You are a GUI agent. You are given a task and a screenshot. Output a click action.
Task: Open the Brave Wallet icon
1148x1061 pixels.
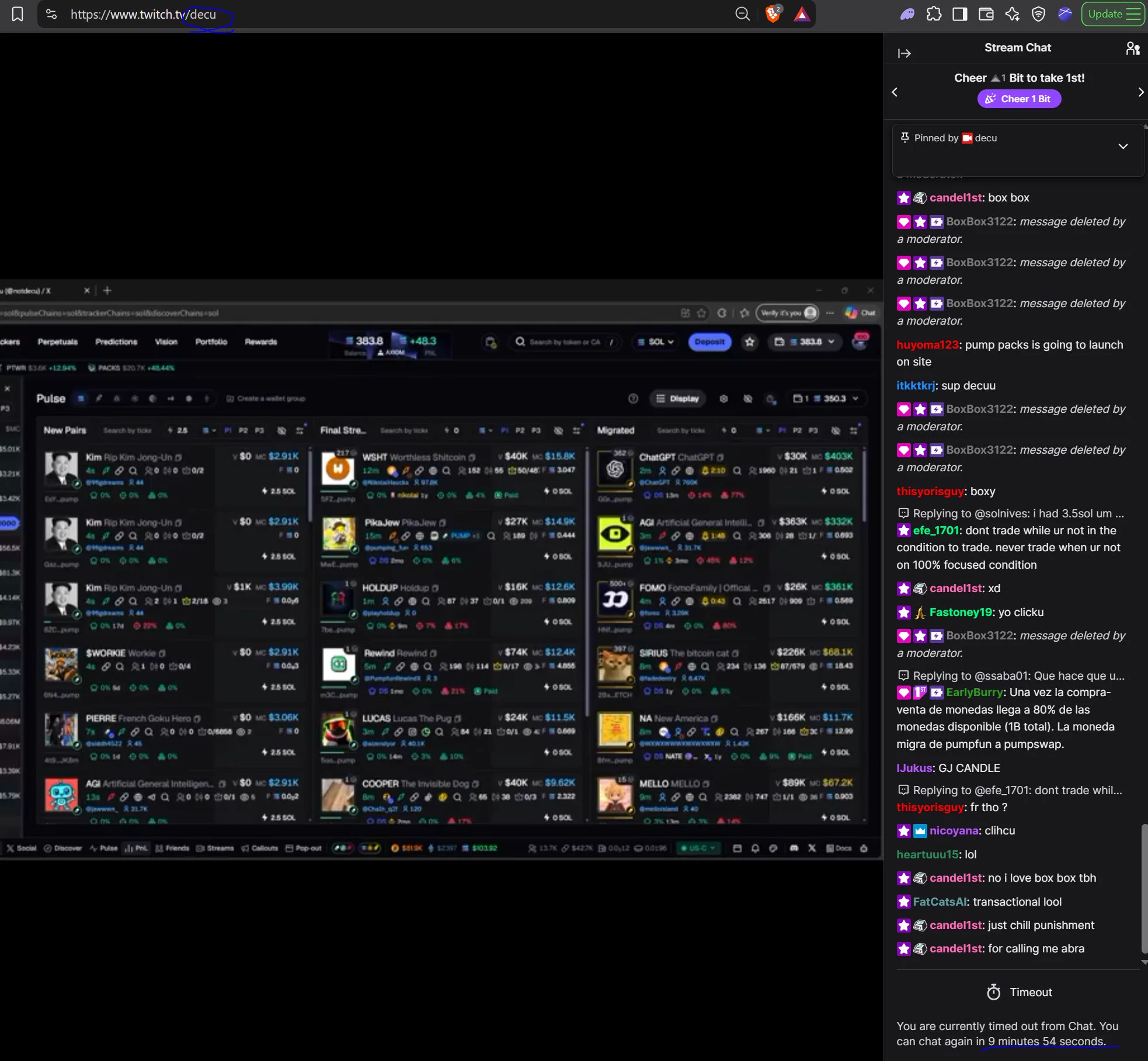pos(986,14)
